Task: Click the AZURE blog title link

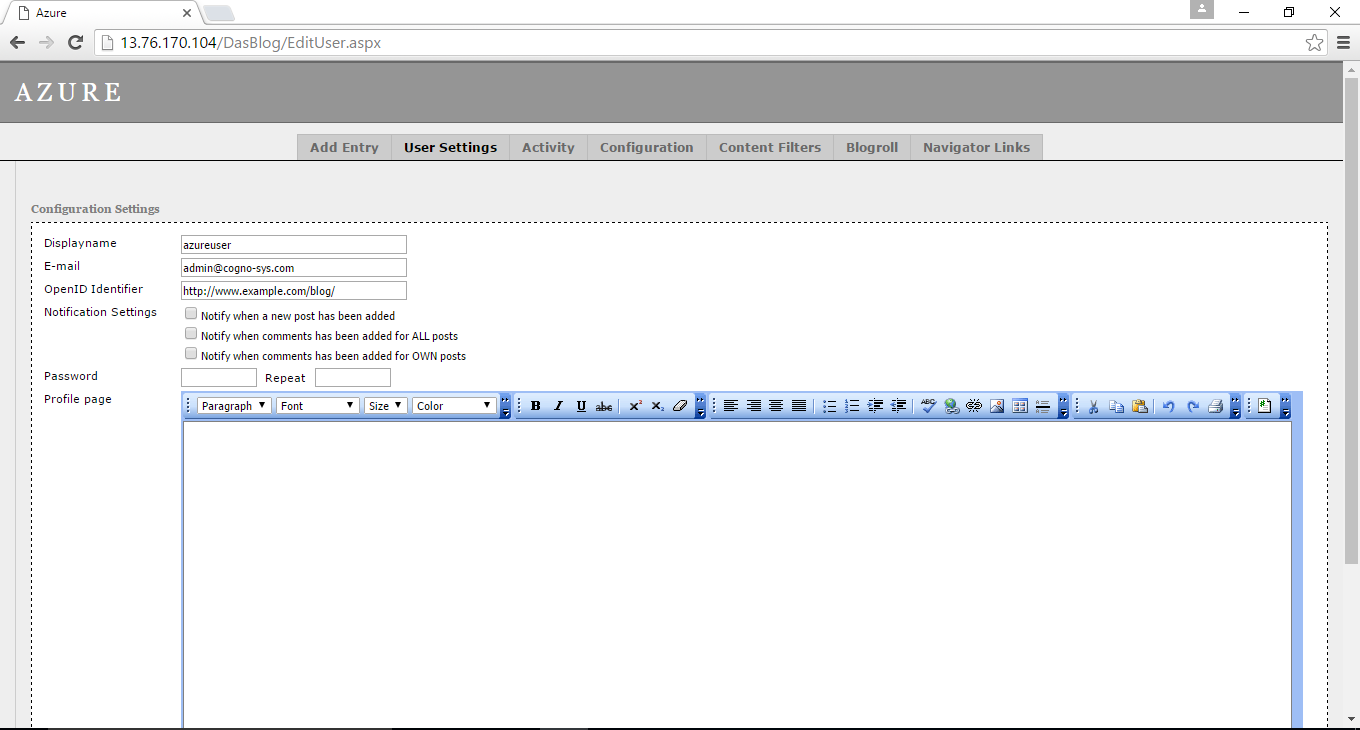Action: coord(68,92)
